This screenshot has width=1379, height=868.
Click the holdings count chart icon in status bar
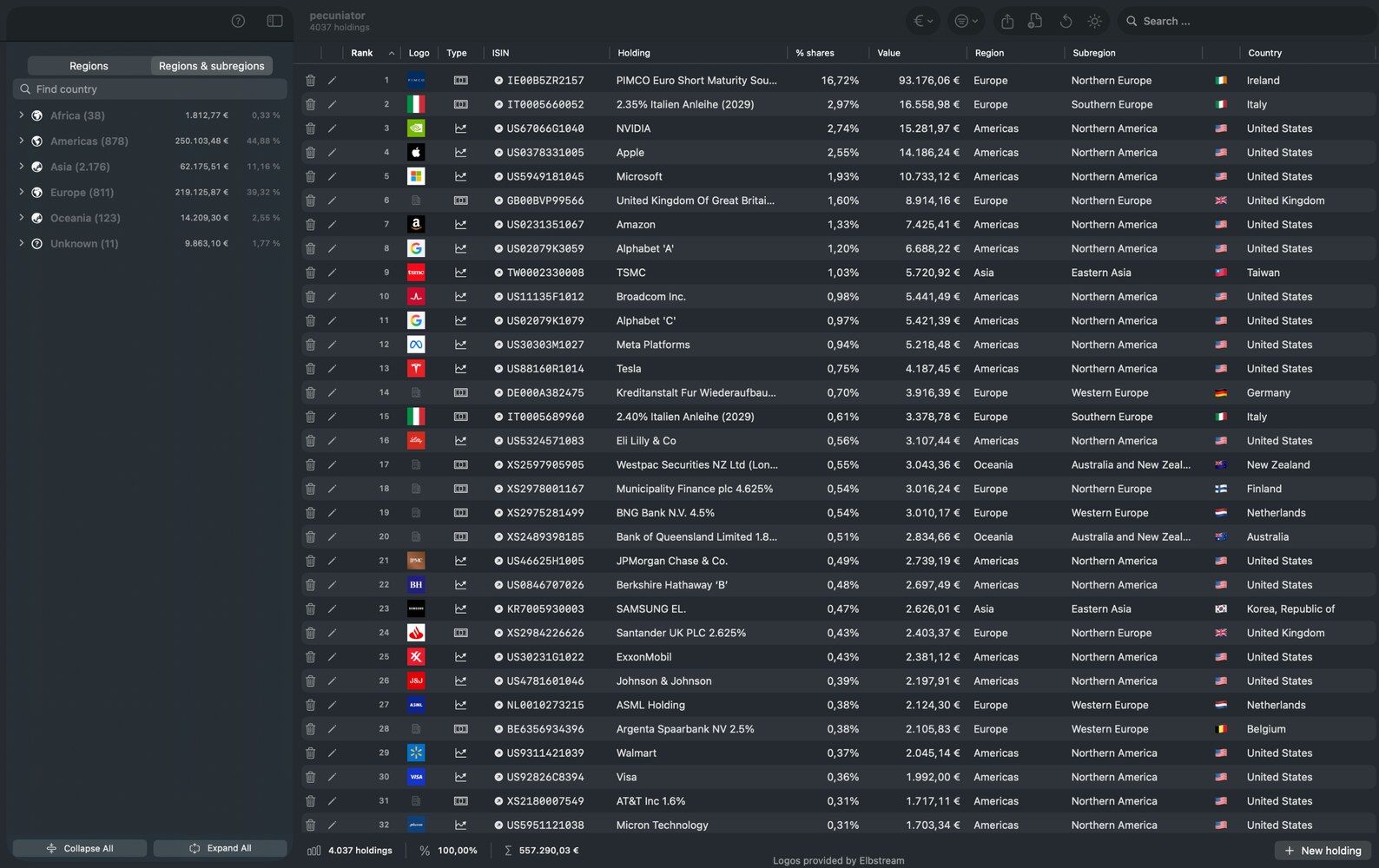[x=313, y=851]
